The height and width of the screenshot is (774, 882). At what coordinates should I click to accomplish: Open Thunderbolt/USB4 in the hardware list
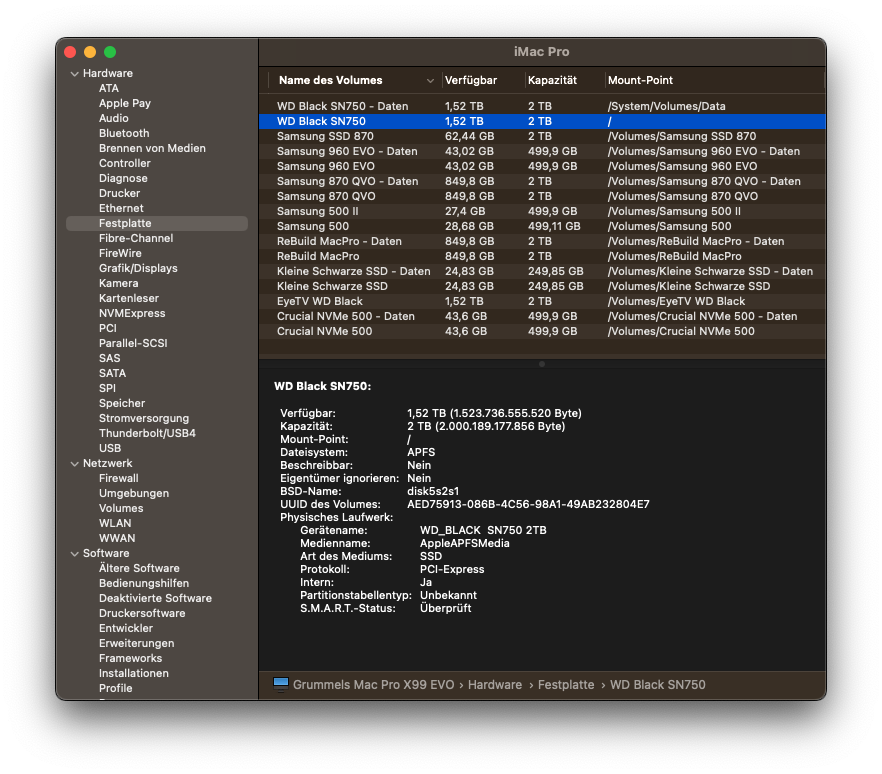tap(147, 433)
